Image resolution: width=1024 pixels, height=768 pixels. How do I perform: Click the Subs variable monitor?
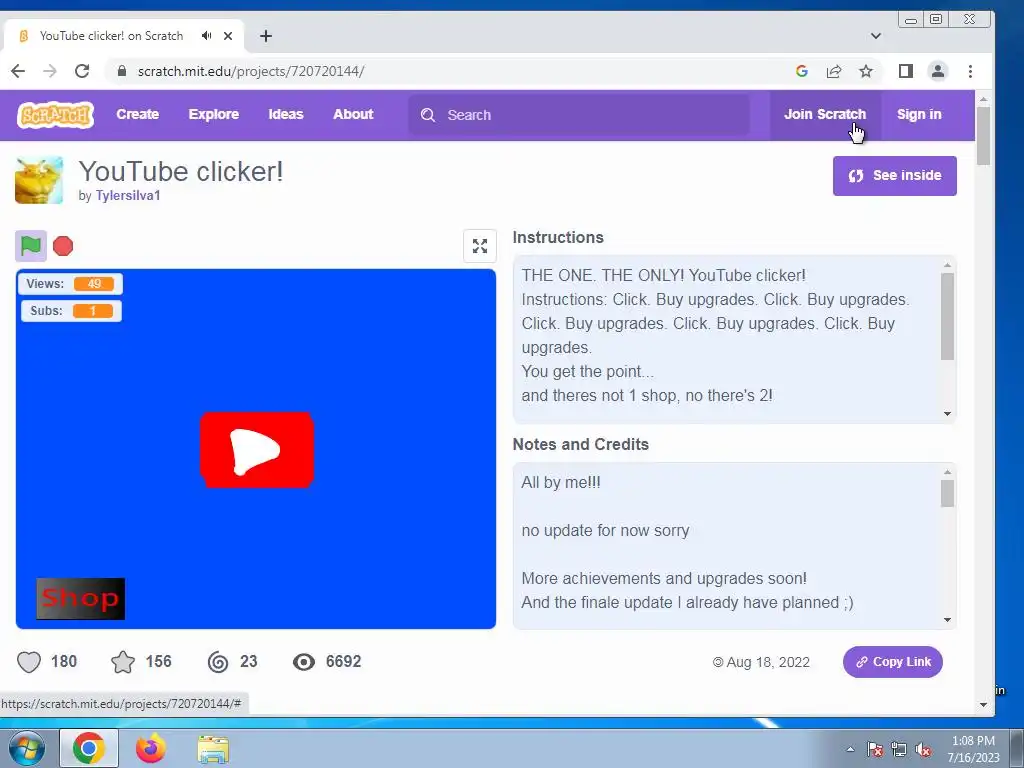coord(71,311)
